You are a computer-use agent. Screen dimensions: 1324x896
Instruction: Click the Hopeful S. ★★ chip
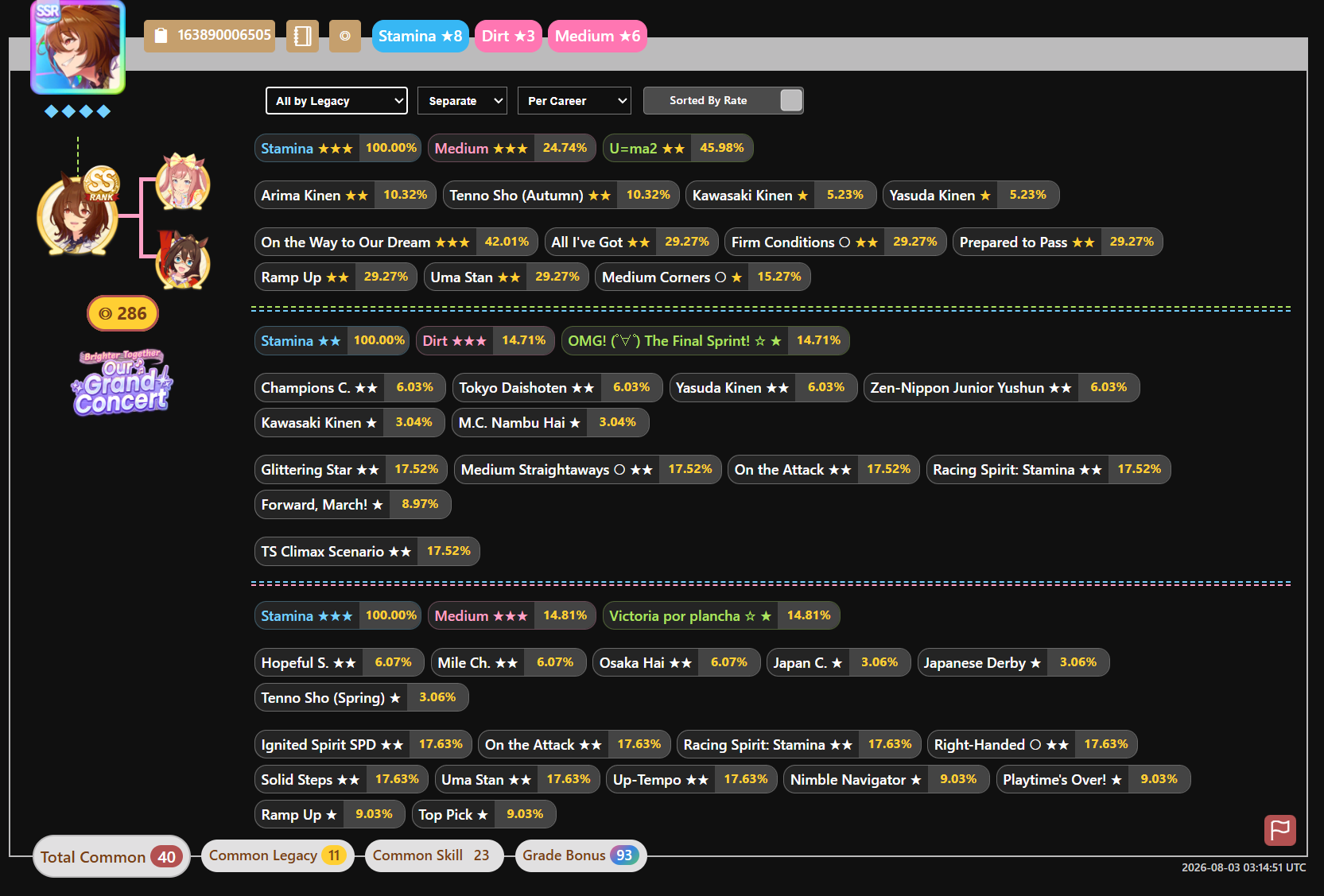click(x=340, y=662)
